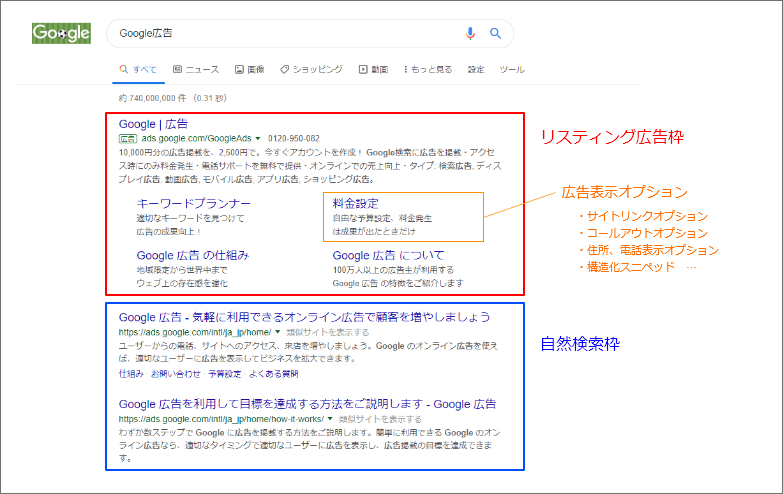The width and height of the screenshot is (783, 494).
Task: Select the すべて tab
Action: coord(138,69)
